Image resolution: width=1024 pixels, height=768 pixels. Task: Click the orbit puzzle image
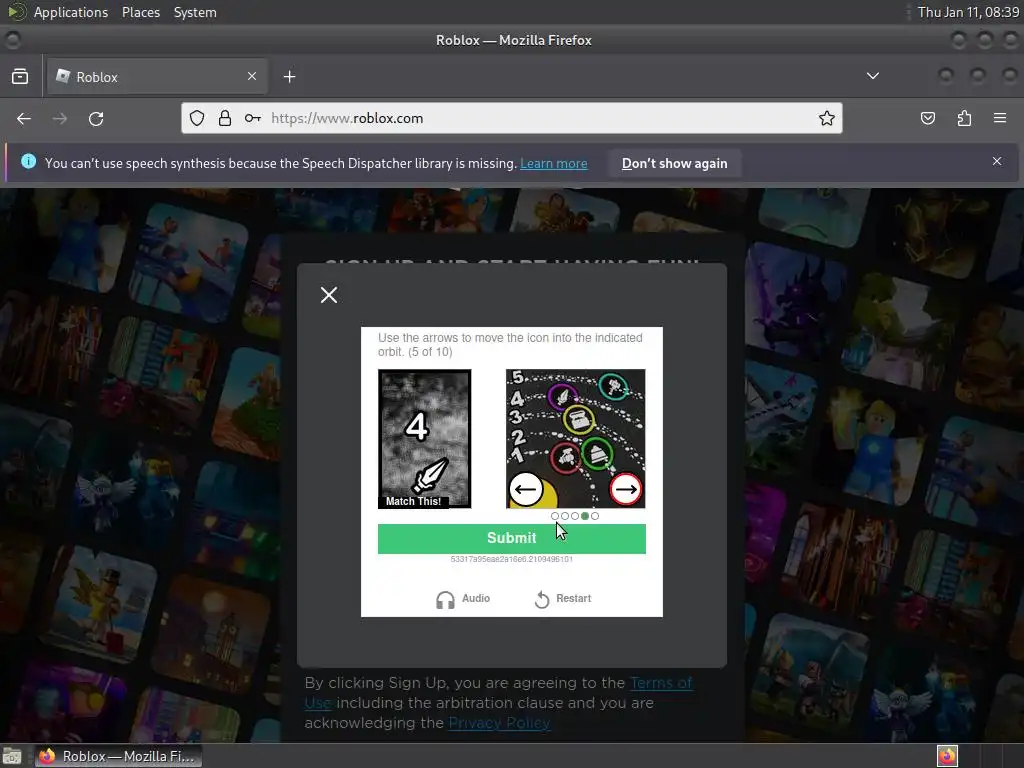[575, 439]
